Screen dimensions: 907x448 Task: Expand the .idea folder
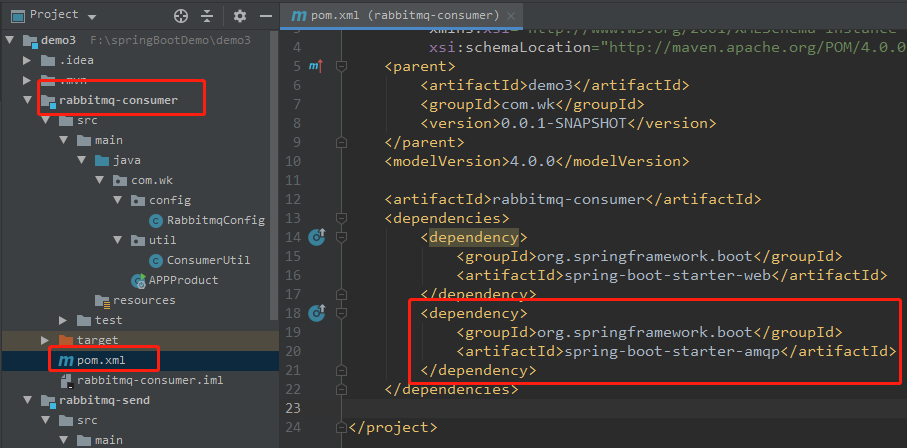pos(27,60)
